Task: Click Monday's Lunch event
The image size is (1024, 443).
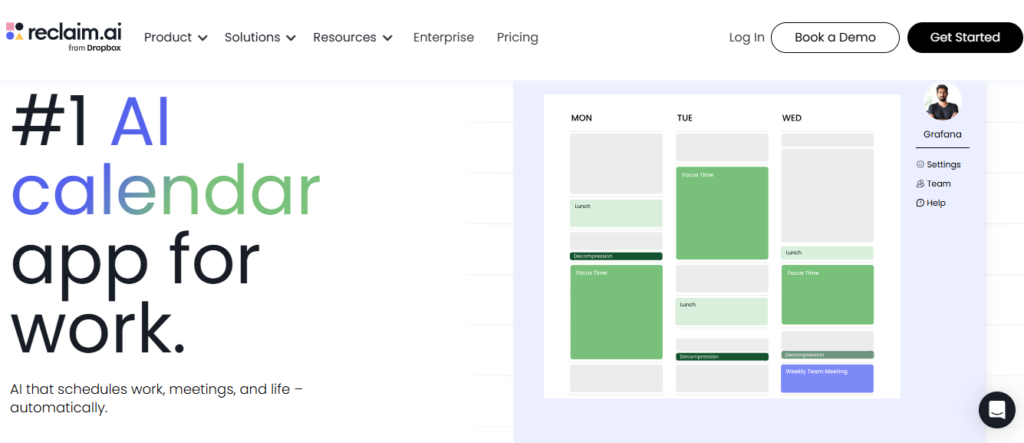Action: pyautogui.click(x=616, y=213)
